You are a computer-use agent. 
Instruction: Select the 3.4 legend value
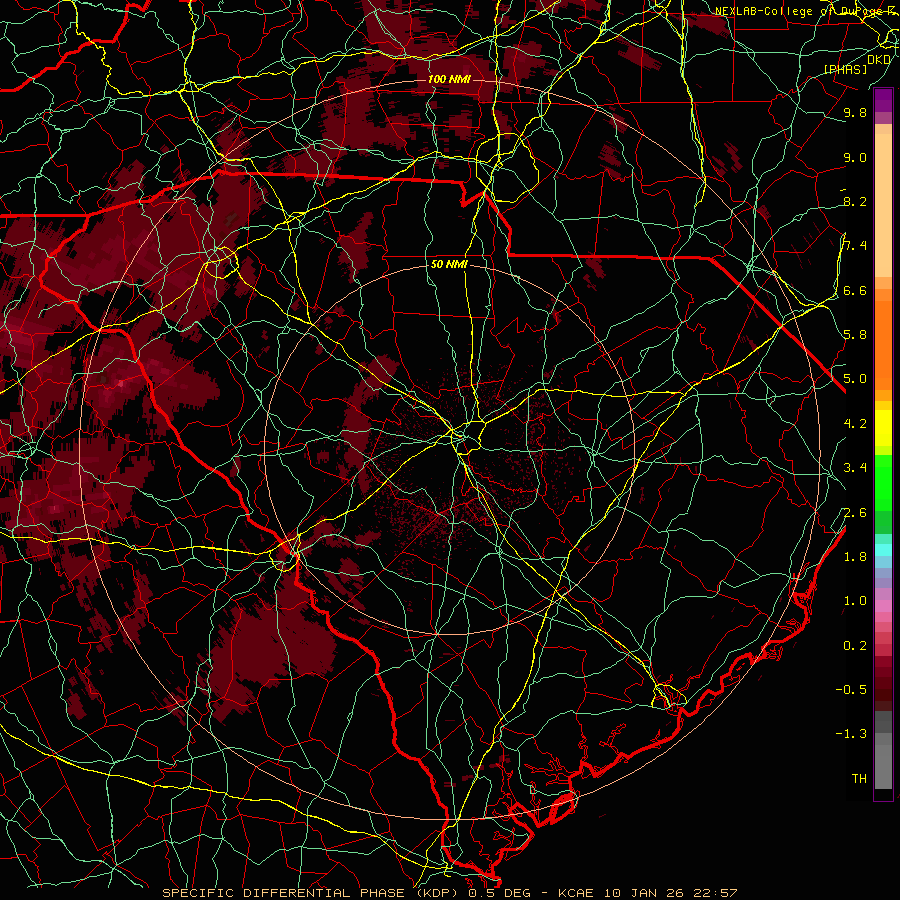pyautogui.click(x=855, y=468)
